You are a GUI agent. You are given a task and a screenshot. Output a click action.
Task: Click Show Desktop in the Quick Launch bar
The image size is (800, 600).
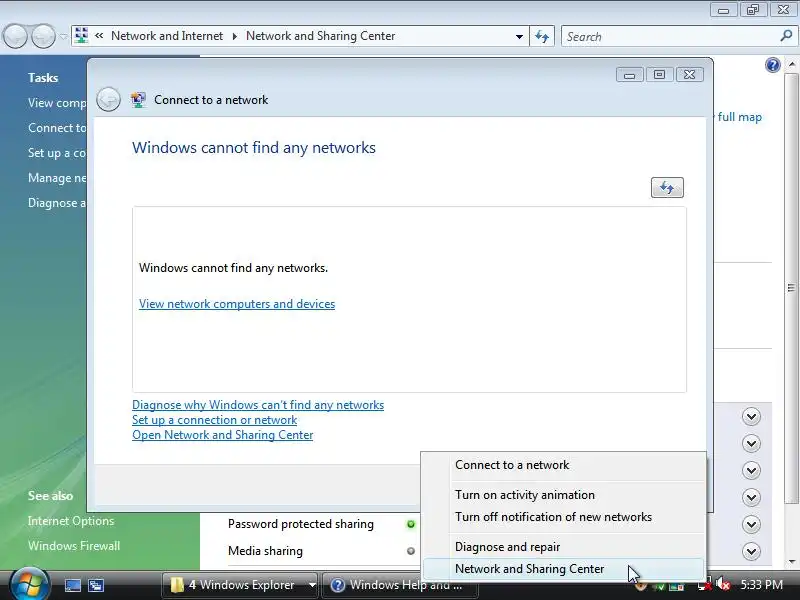tap(72, 585)
